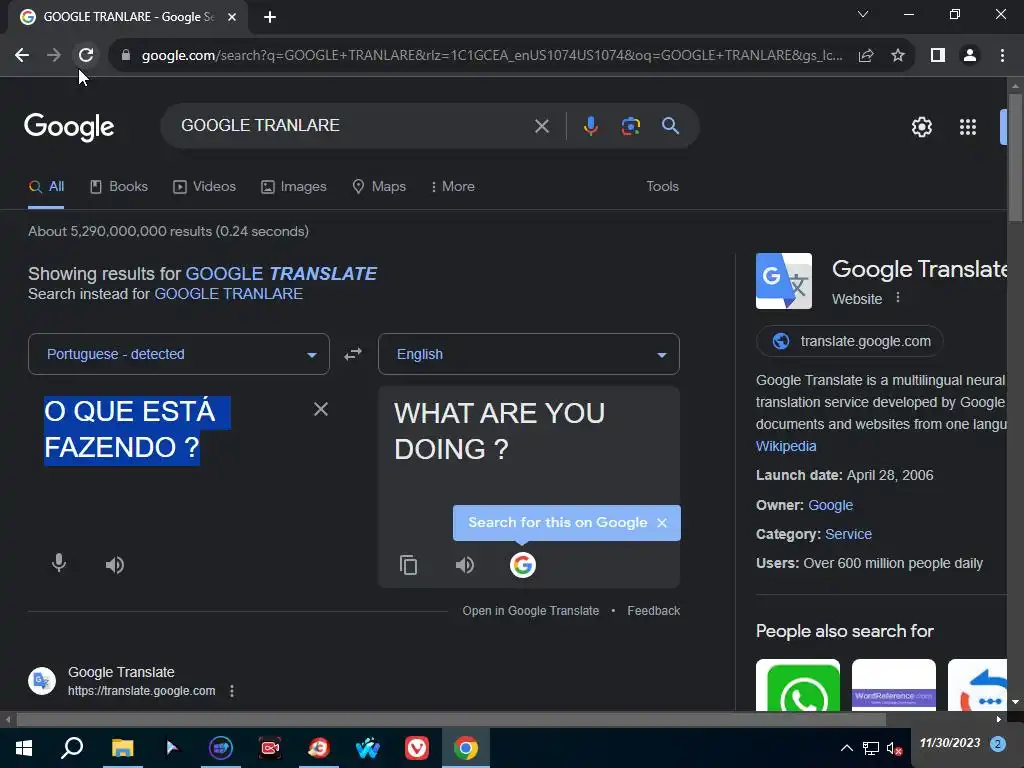Screen dimensions: 1024x768
Task: Open the WhatsApp related search thumbnail
Action: click(798, 686)
